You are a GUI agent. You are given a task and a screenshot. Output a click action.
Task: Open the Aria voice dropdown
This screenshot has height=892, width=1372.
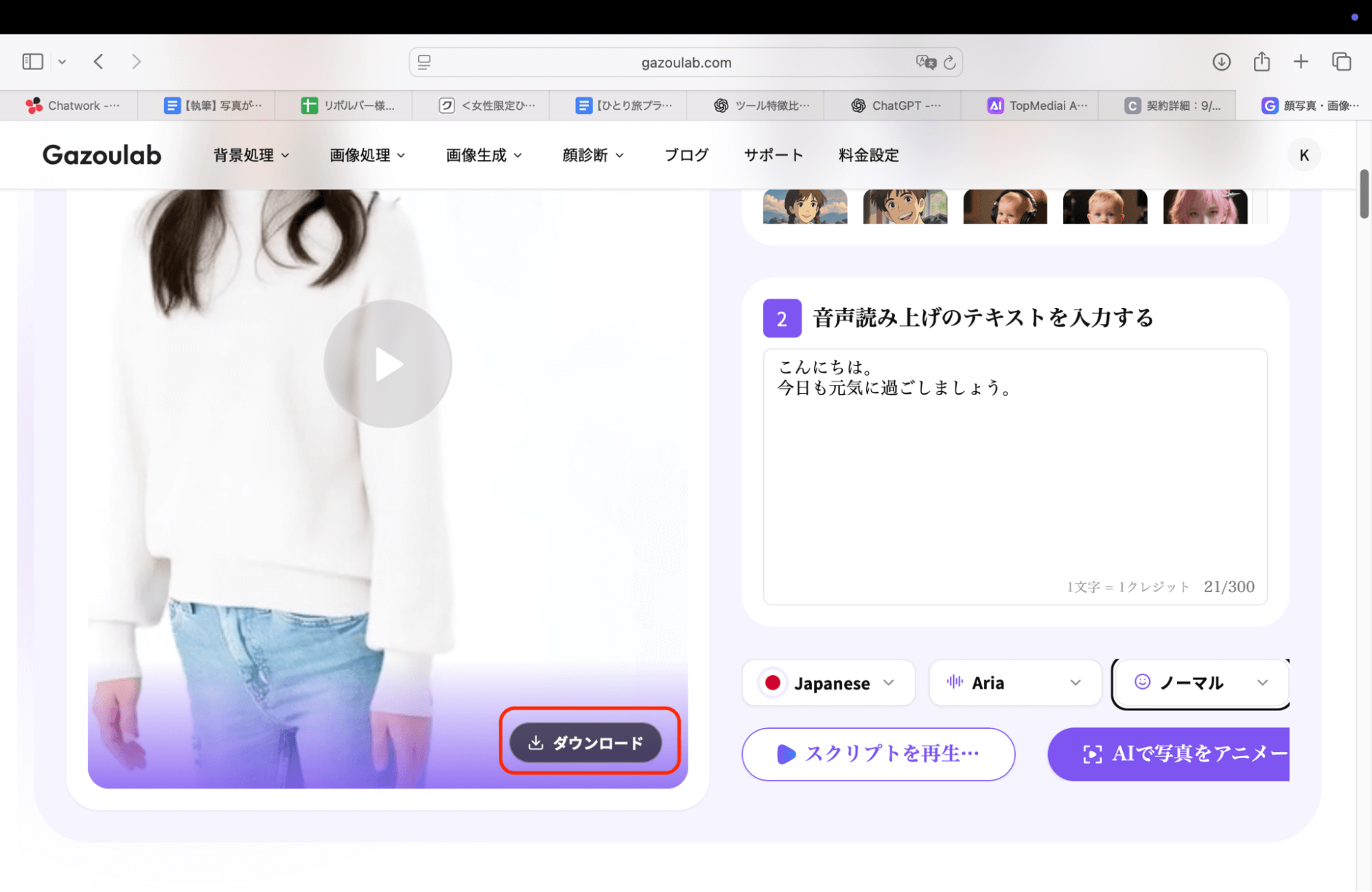point(1014,682)
